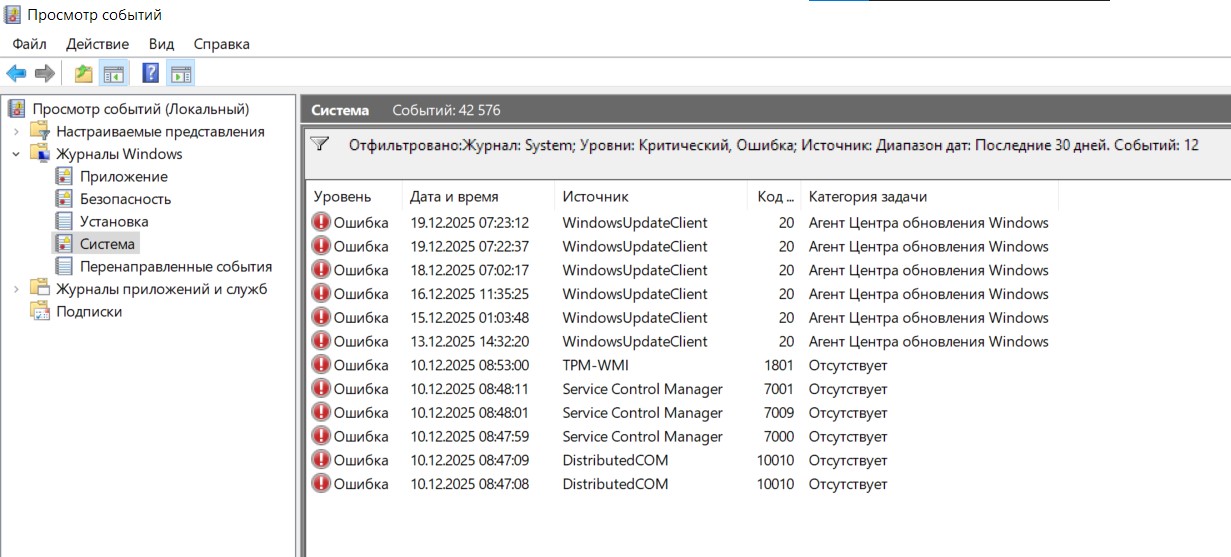Click the blue Help question mark icon

151,73
